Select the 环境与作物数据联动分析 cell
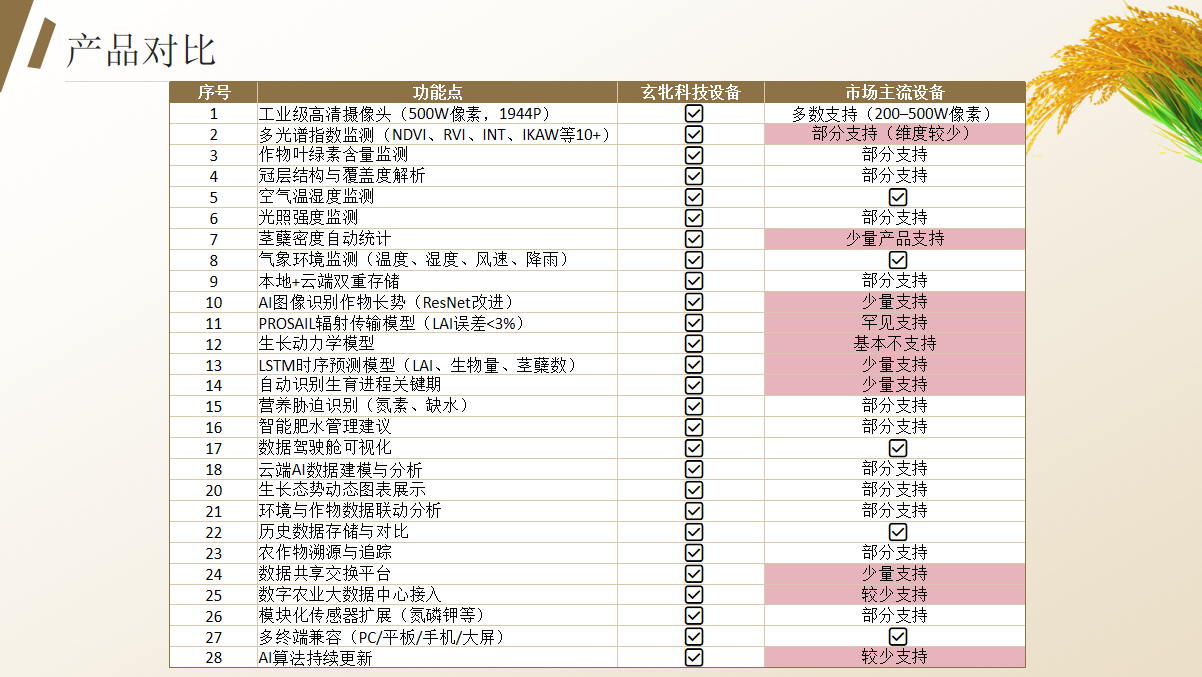1202x677 pixels. coord(437,511)
